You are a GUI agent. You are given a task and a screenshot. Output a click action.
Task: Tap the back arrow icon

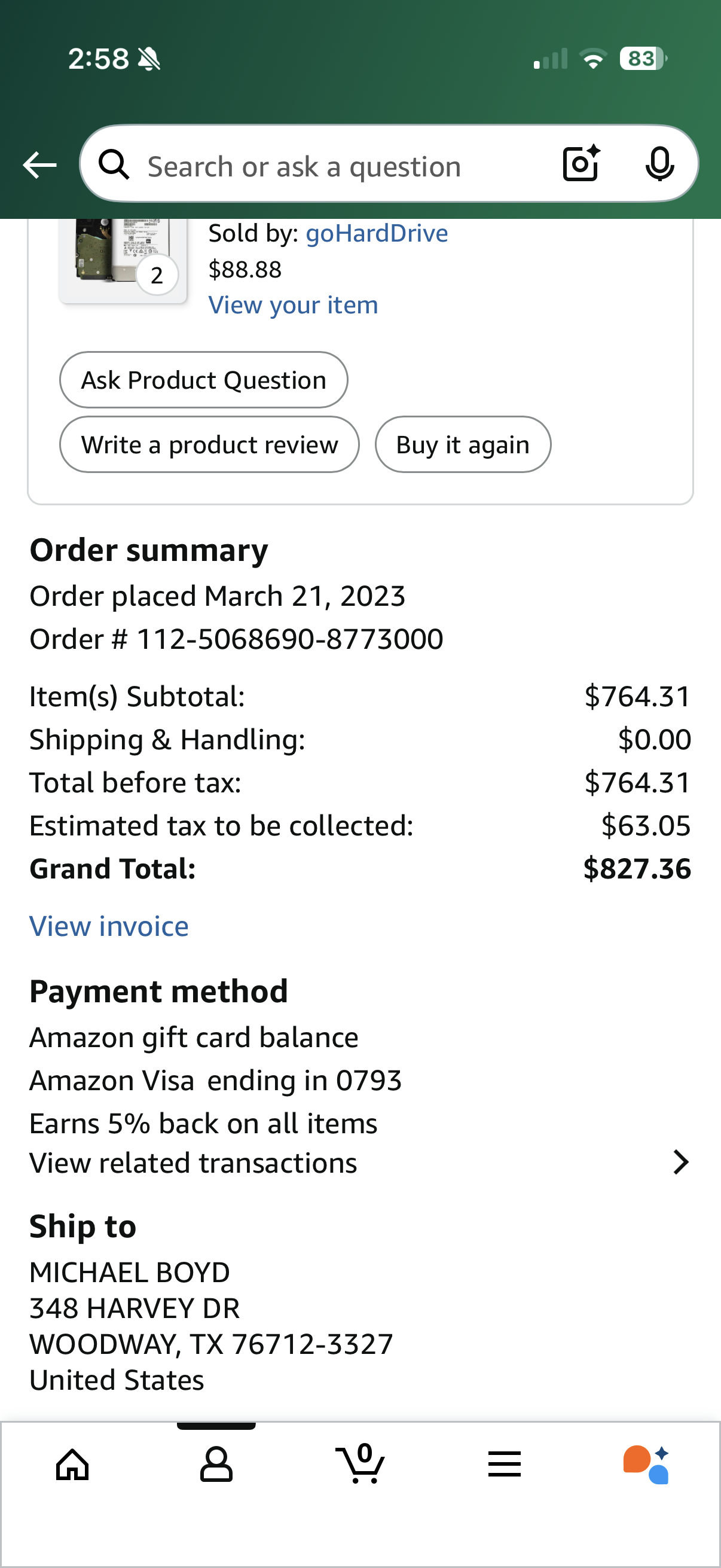coord(39,165)
